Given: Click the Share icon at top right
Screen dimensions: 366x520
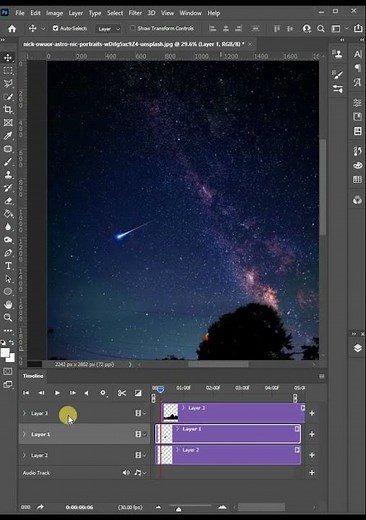Looking at the screenshot, I should 358,28.
